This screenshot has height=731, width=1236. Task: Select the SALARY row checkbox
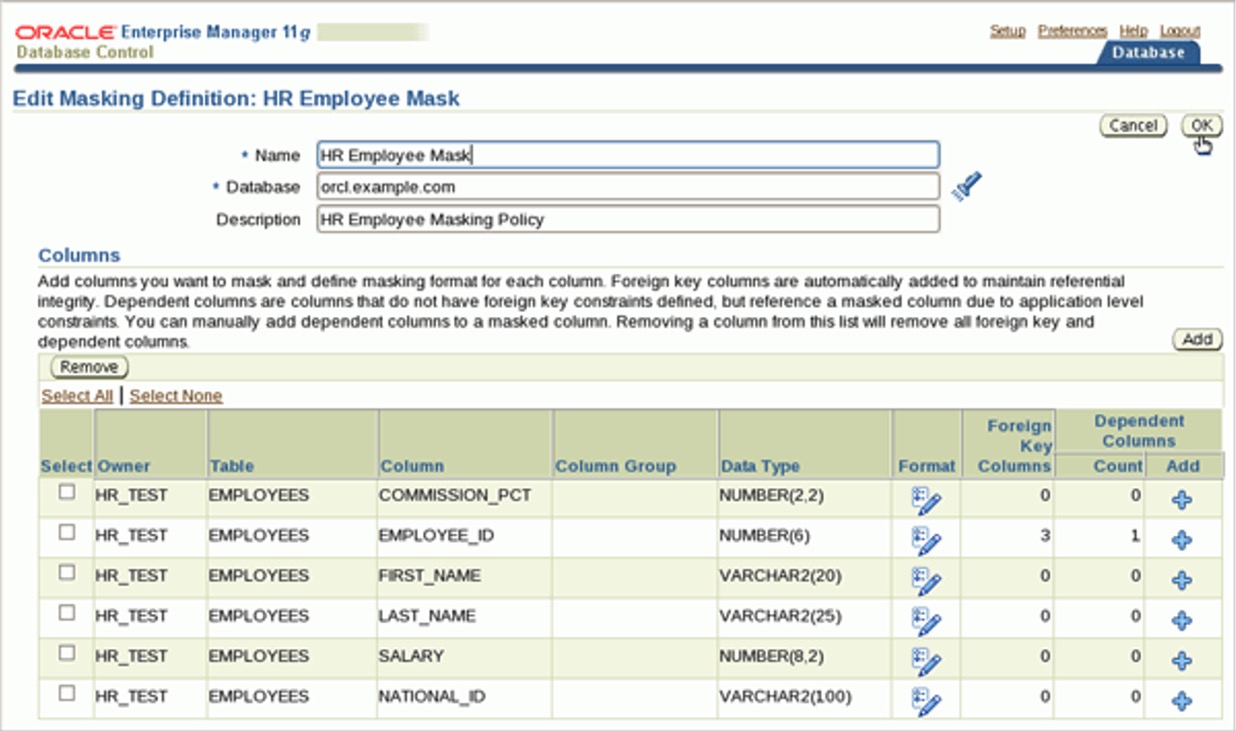67,652
